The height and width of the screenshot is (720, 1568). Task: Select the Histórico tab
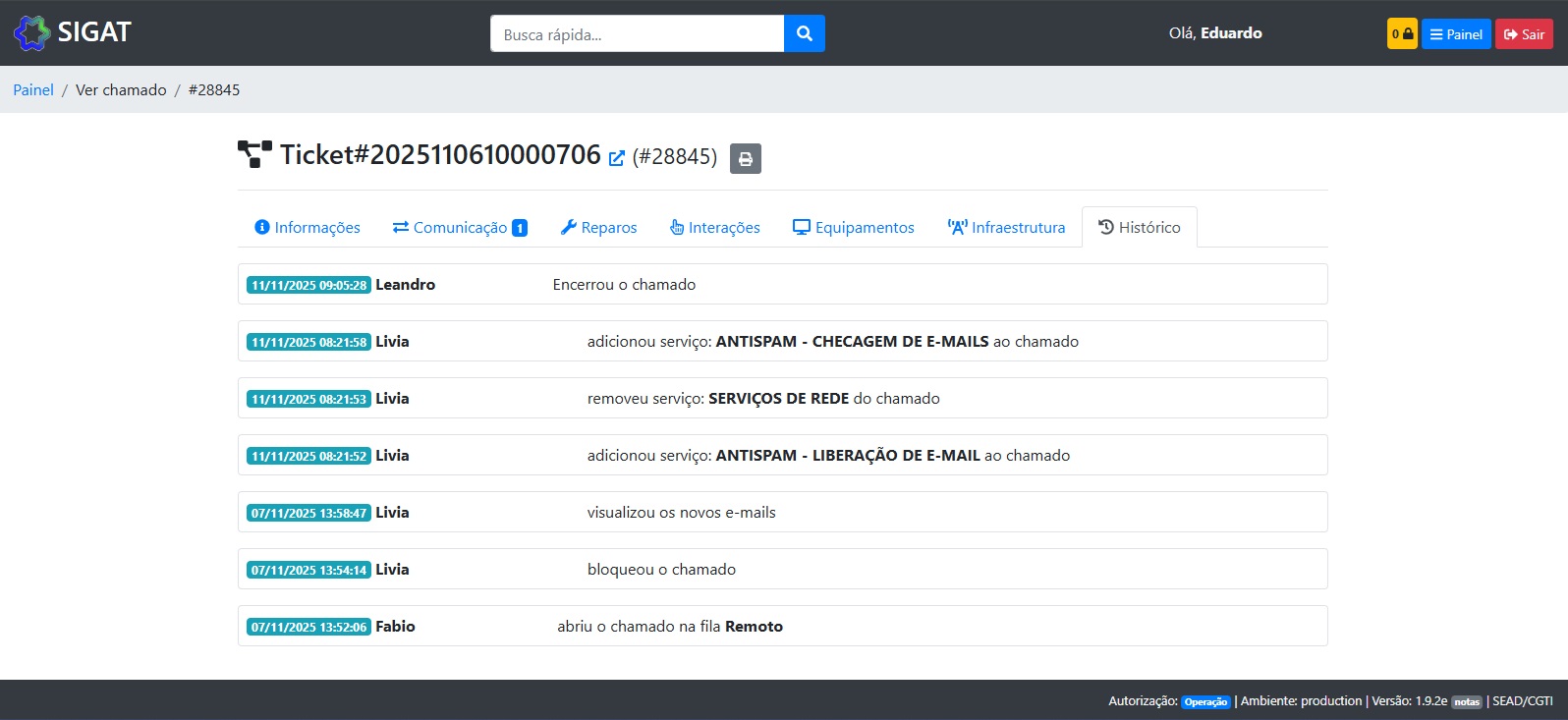[x=1139, y=228]
